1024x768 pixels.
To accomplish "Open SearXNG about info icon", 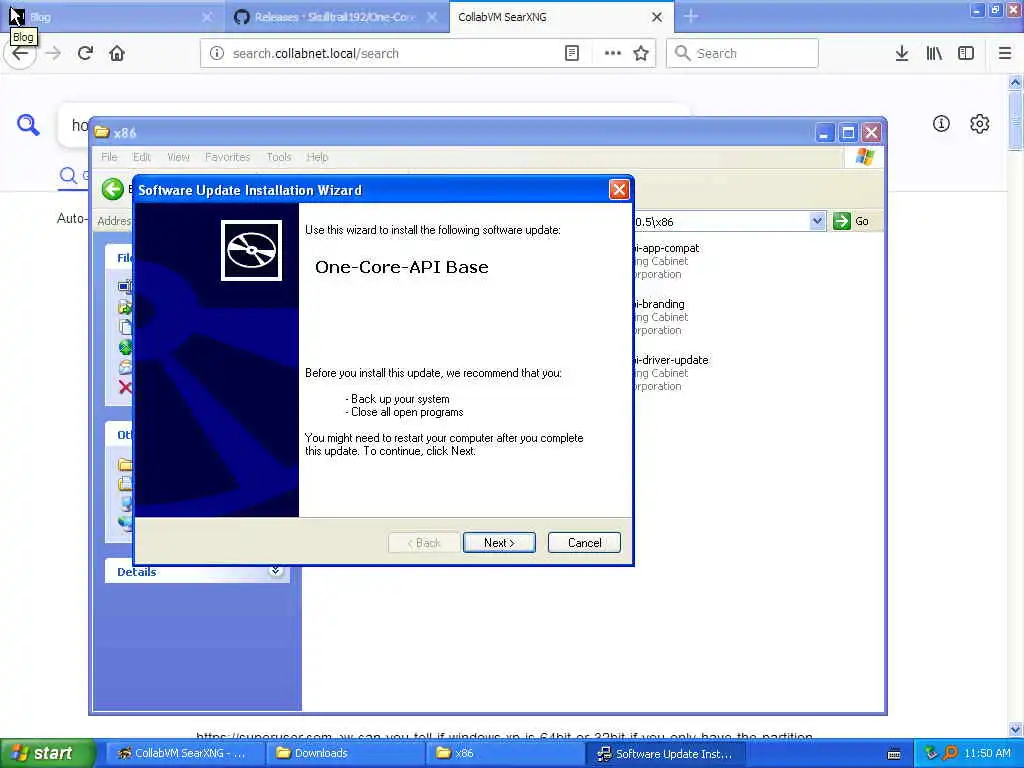I will coord(941,123).
